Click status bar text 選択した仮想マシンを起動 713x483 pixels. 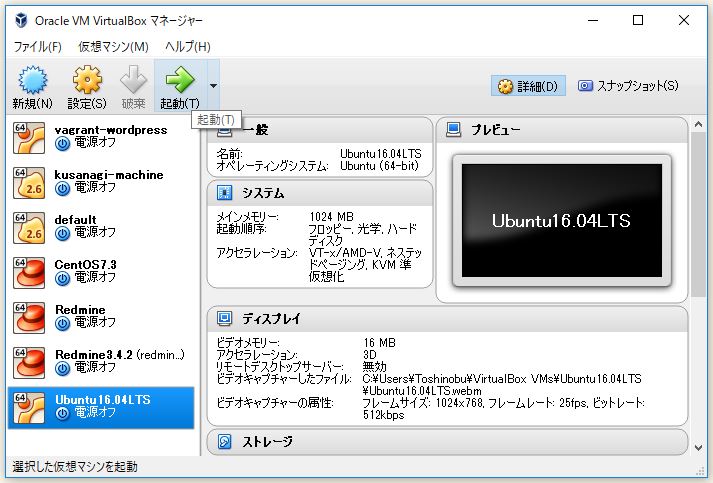(75, 467)
